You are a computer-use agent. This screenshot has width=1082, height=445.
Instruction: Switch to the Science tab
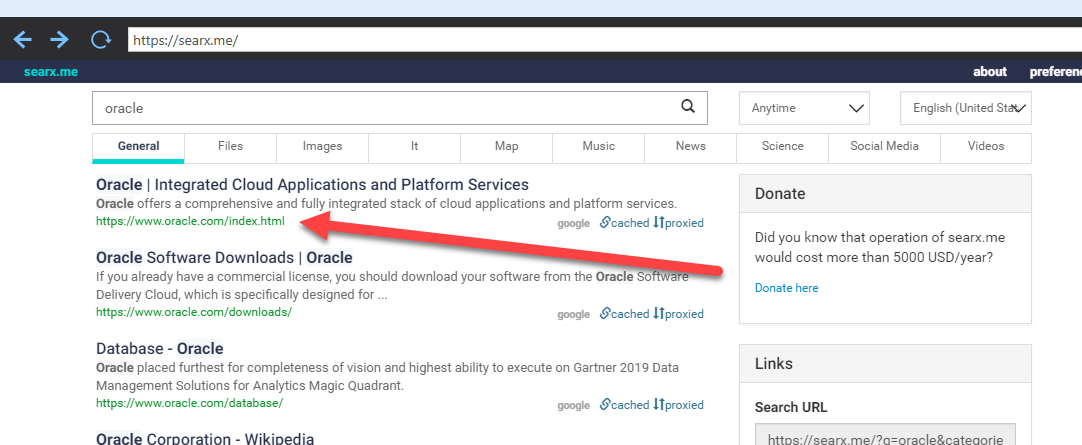tap(783, 146)
